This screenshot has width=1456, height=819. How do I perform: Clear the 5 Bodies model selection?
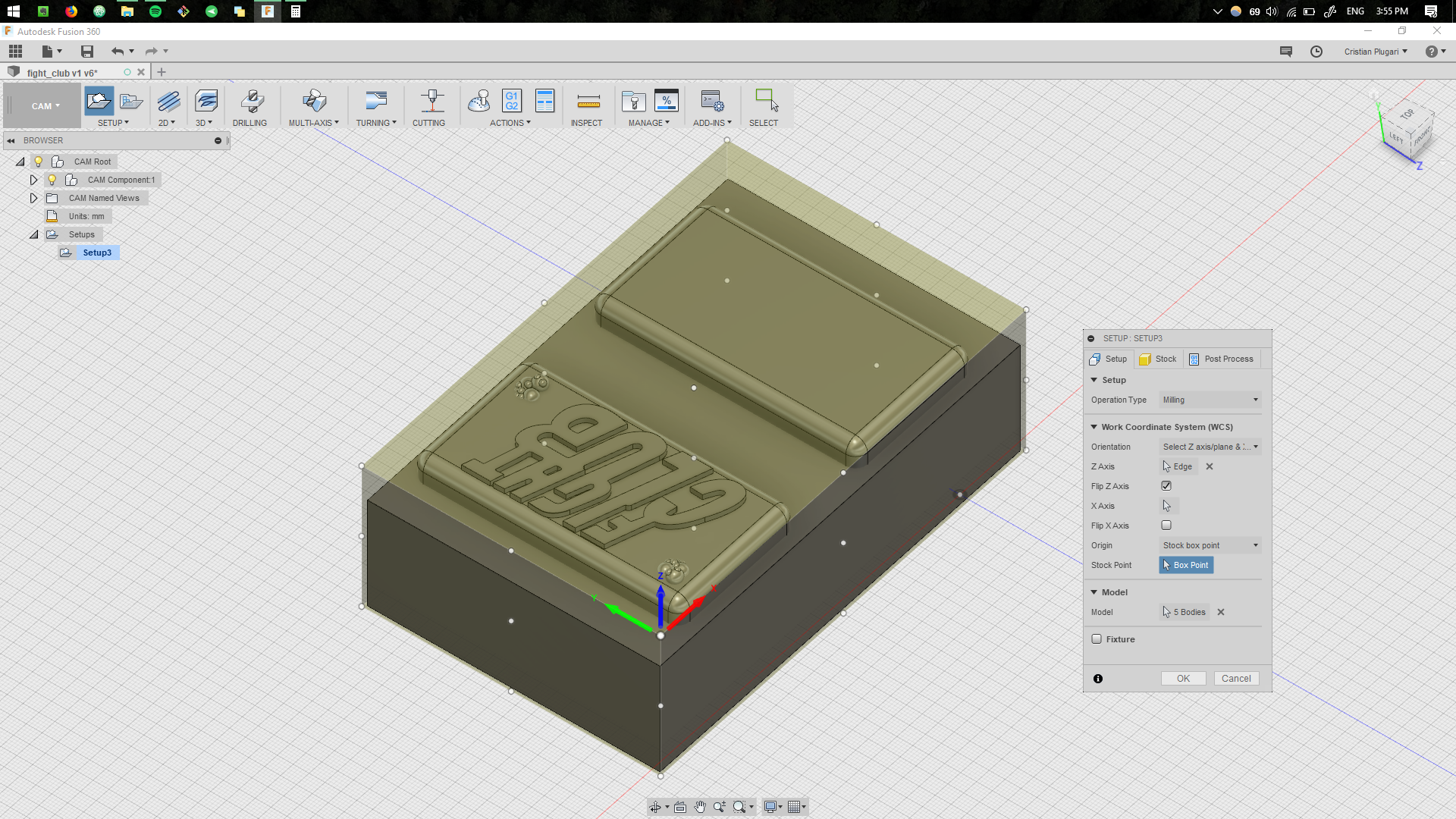click(x=1221, y=612)
